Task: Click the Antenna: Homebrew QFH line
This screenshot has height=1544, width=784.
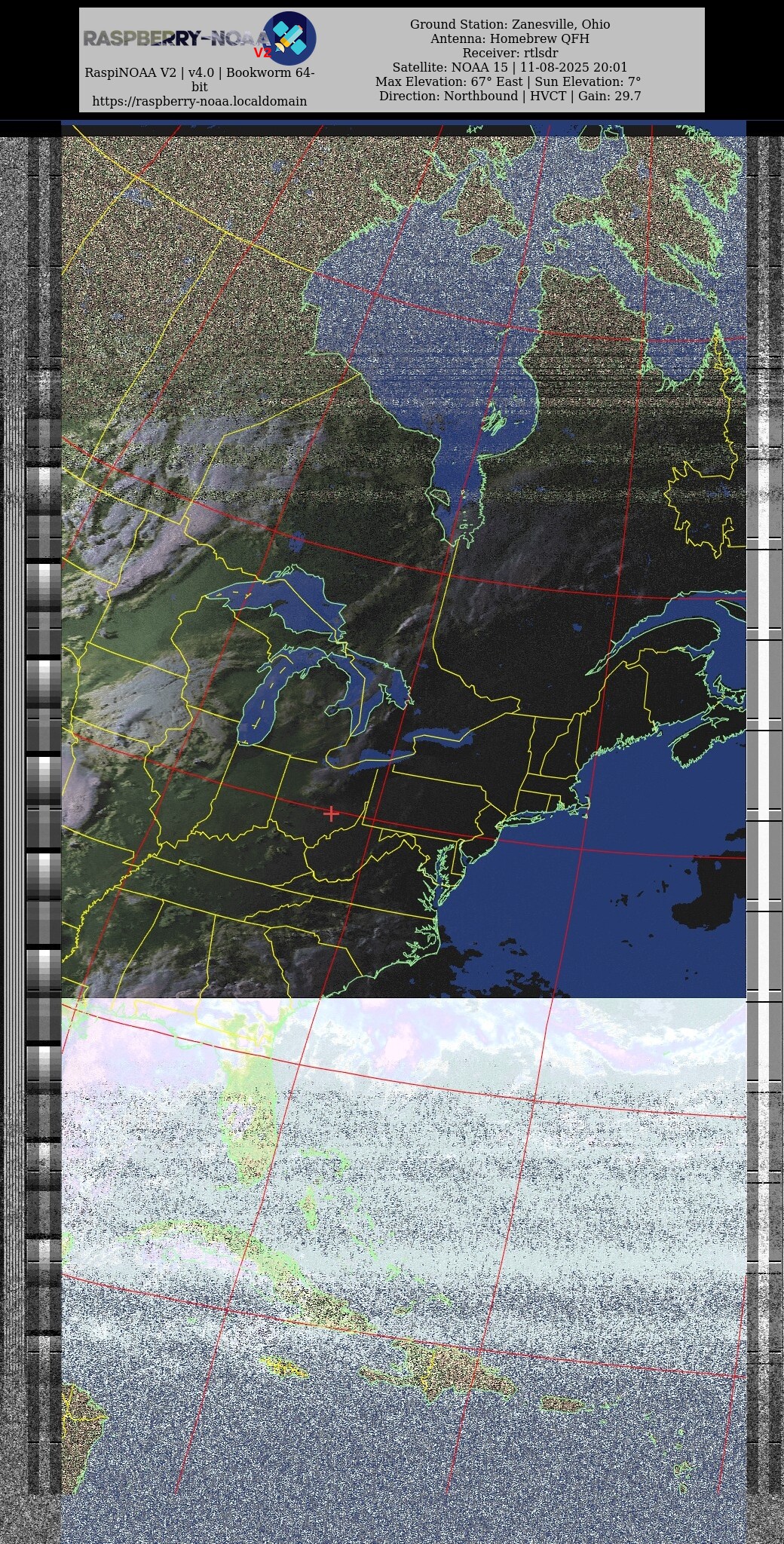Action: tap(510, 38)
